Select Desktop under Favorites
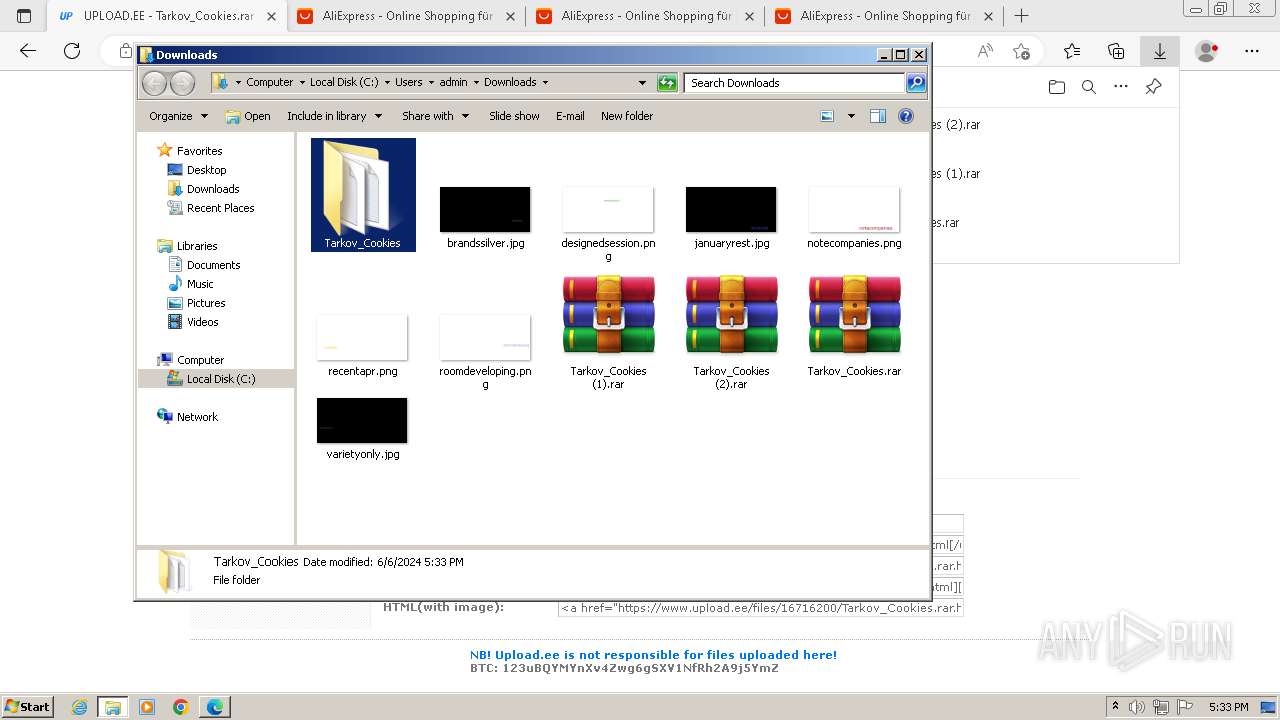 tap(206, 170)
